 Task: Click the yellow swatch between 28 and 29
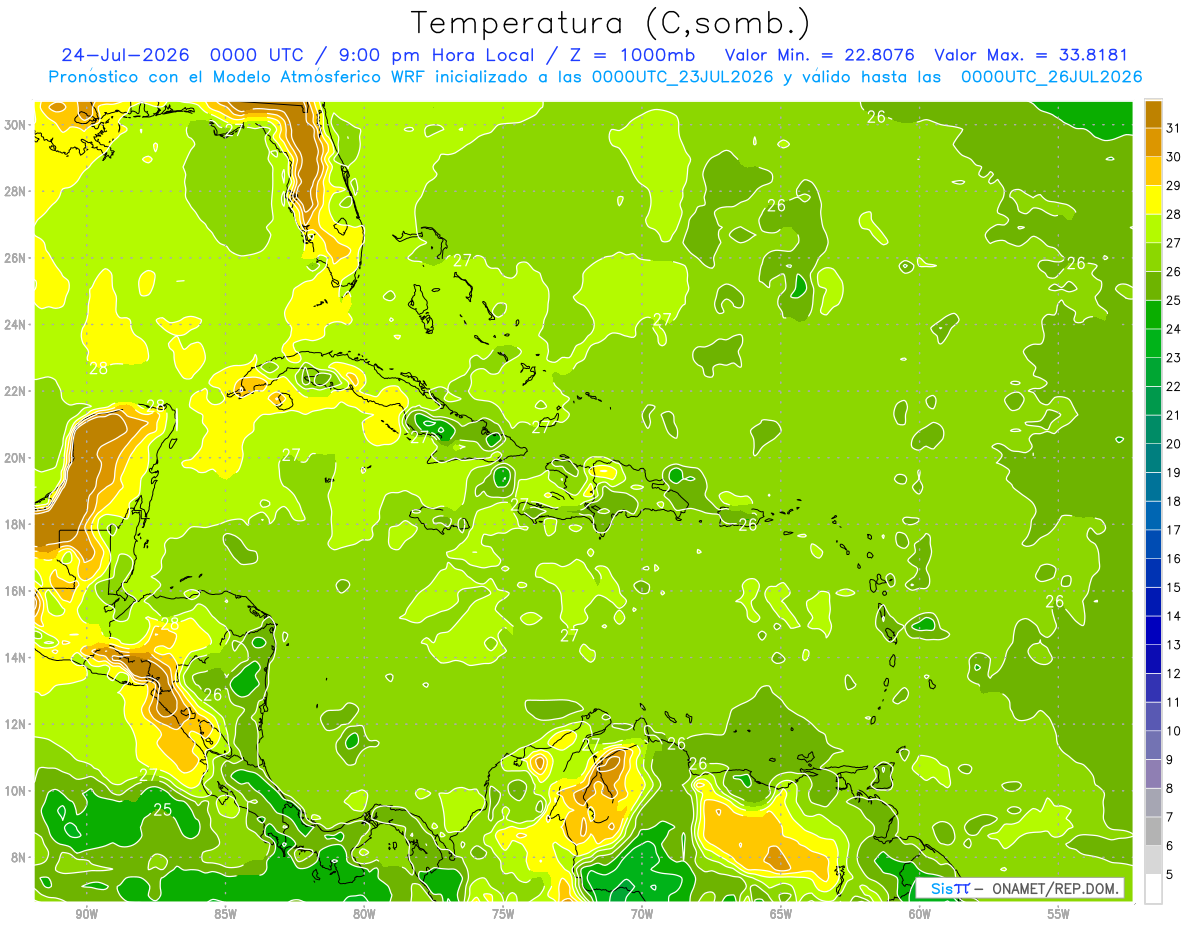click(1153, 200)
